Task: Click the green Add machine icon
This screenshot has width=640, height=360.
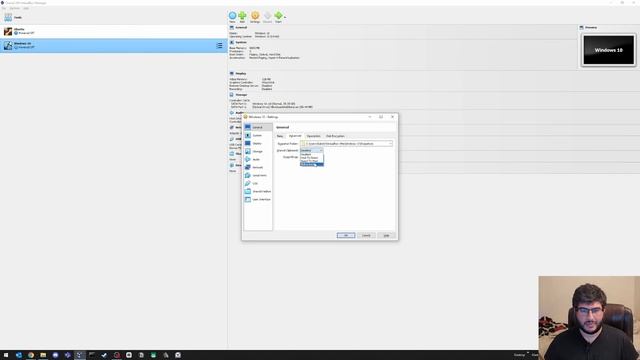Action: (x=242, y=16)
